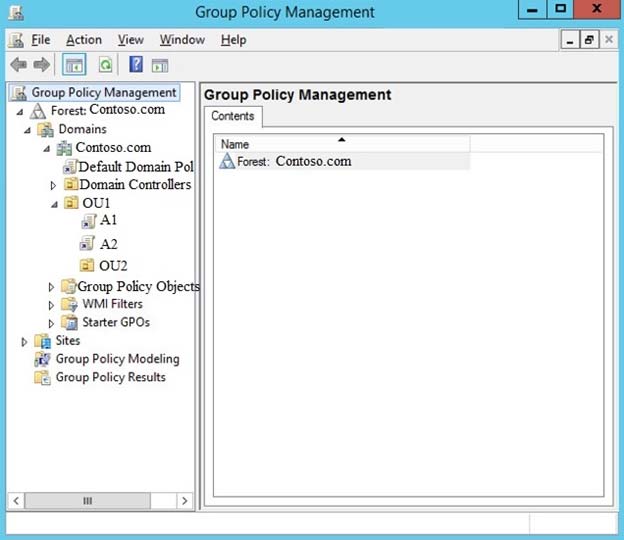Collapse the OU1 node
This screenshot has width=624, height=540.
tap(54, 205)
